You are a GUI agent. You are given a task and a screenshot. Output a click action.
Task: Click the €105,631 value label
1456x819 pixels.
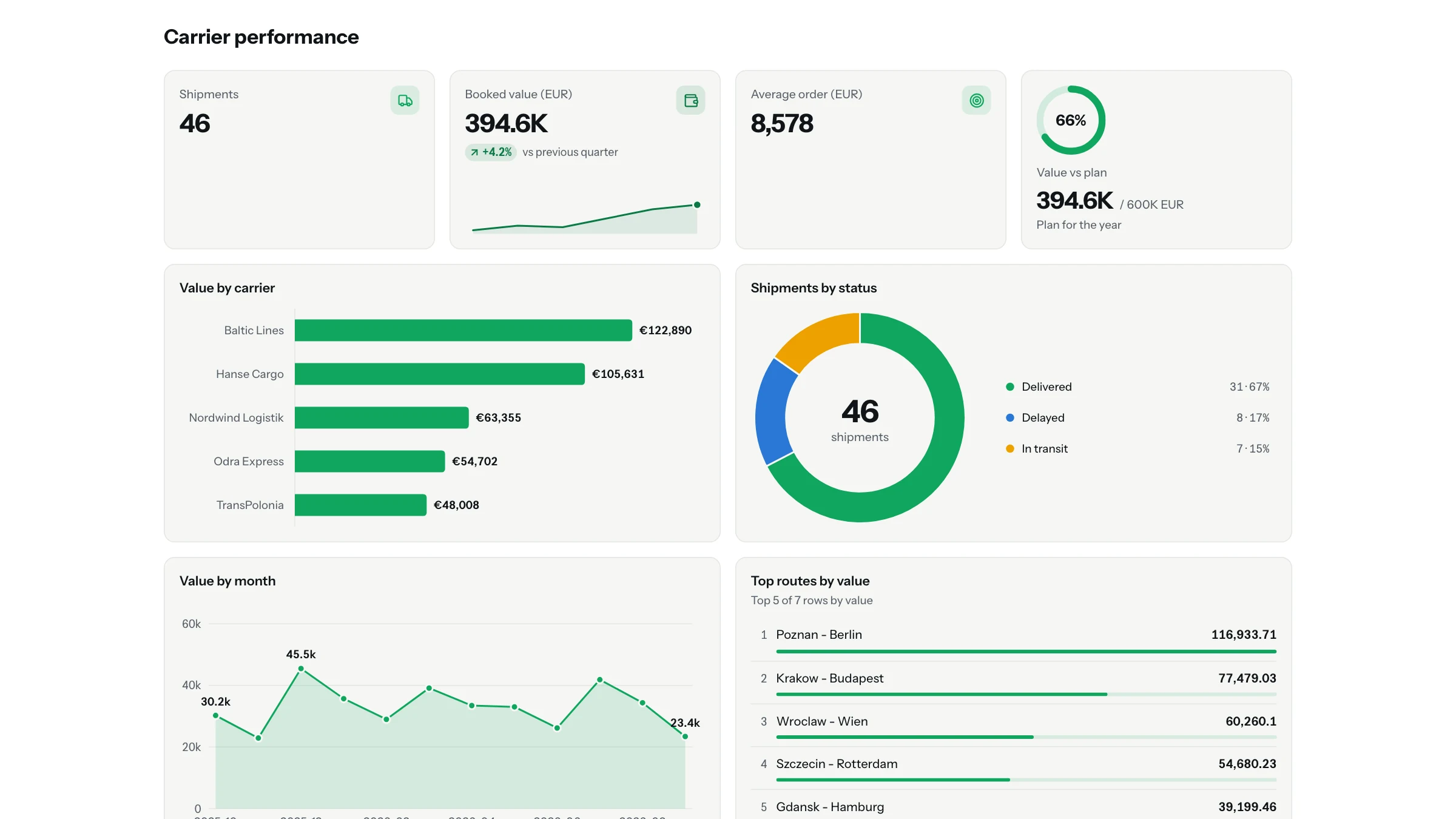point(618,374)
